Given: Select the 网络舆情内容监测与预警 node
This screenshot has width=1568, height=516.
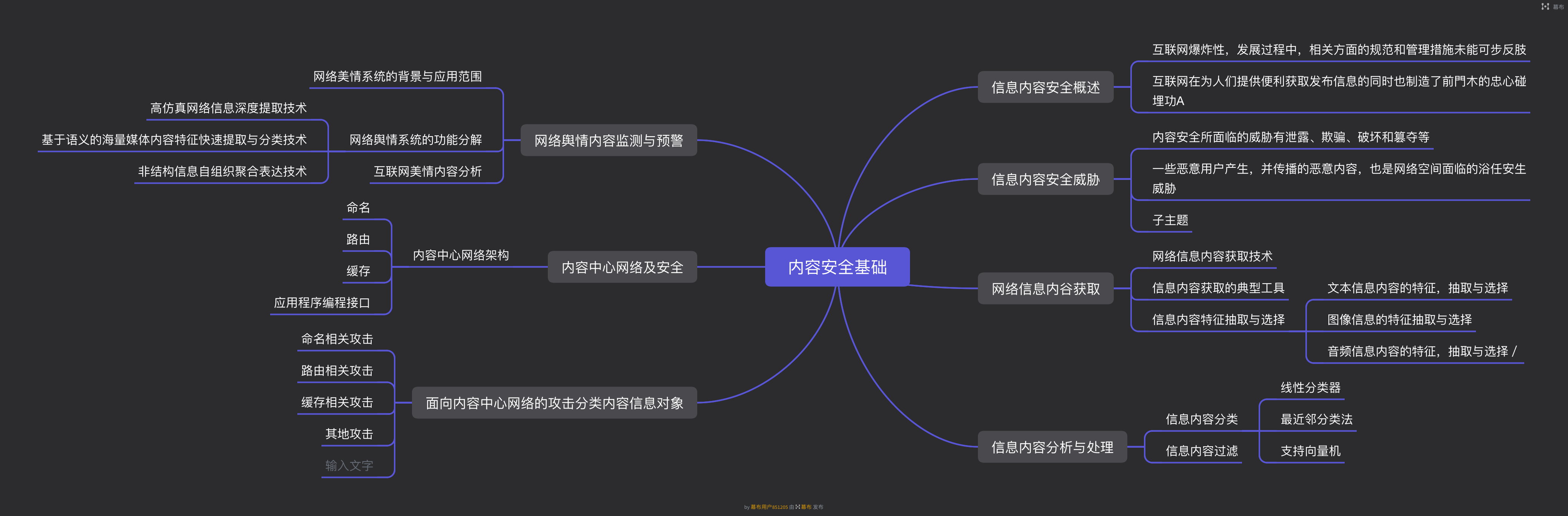Looking at the screenshot, I should pyautogui.click(x=608, y=141).
